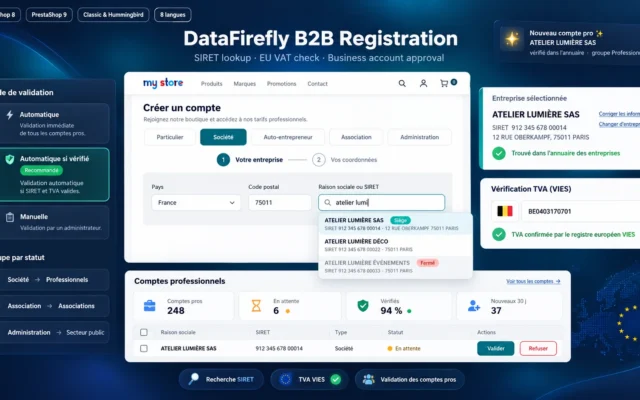Click green check beside Trouvé dans l'annuaire
The image size is (640, 400).
[x=499, y=153]
